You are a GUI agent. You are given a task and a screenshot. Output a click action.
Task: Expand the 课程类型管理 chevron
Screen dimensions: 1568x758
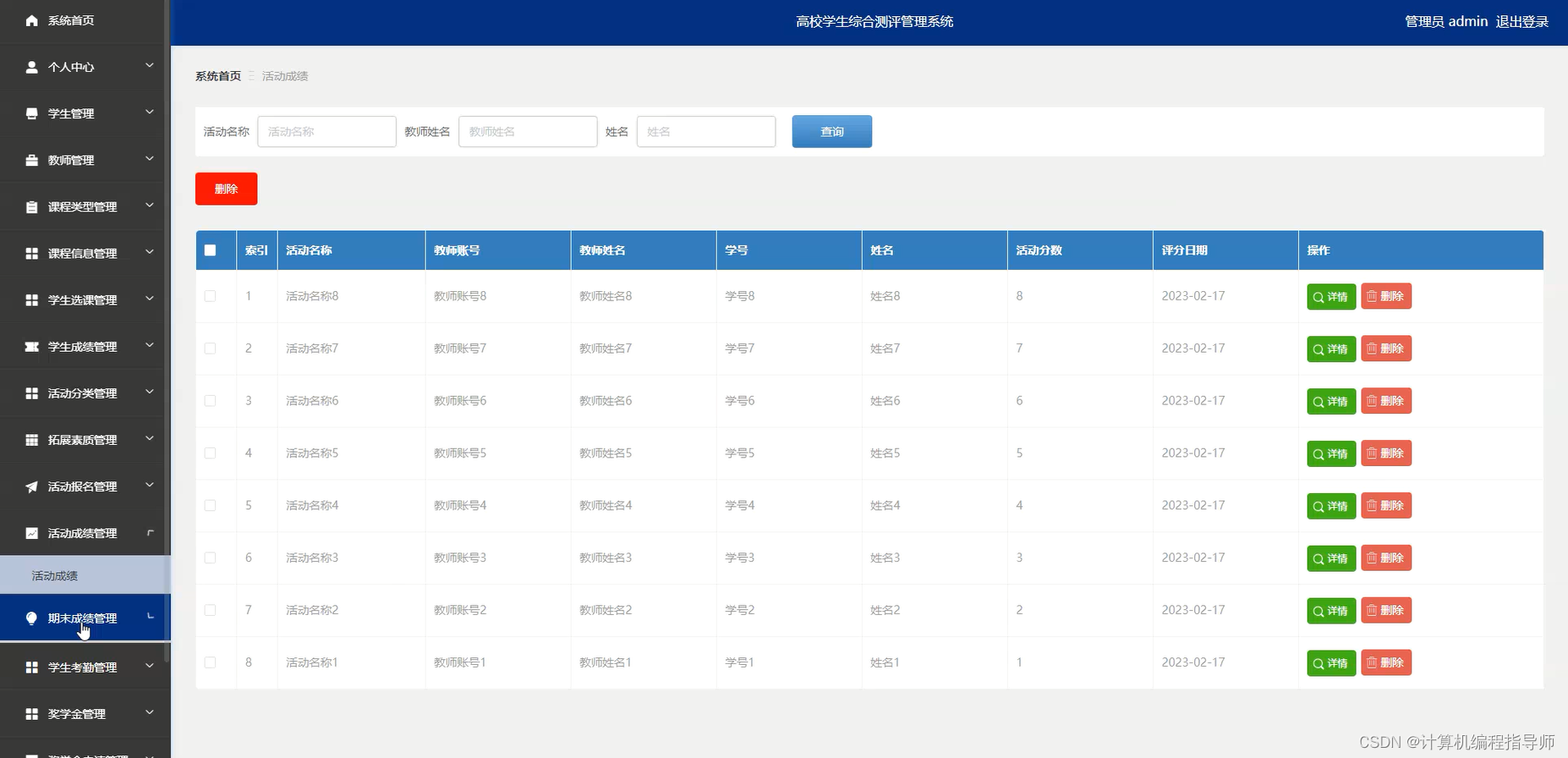pos(150,205)
